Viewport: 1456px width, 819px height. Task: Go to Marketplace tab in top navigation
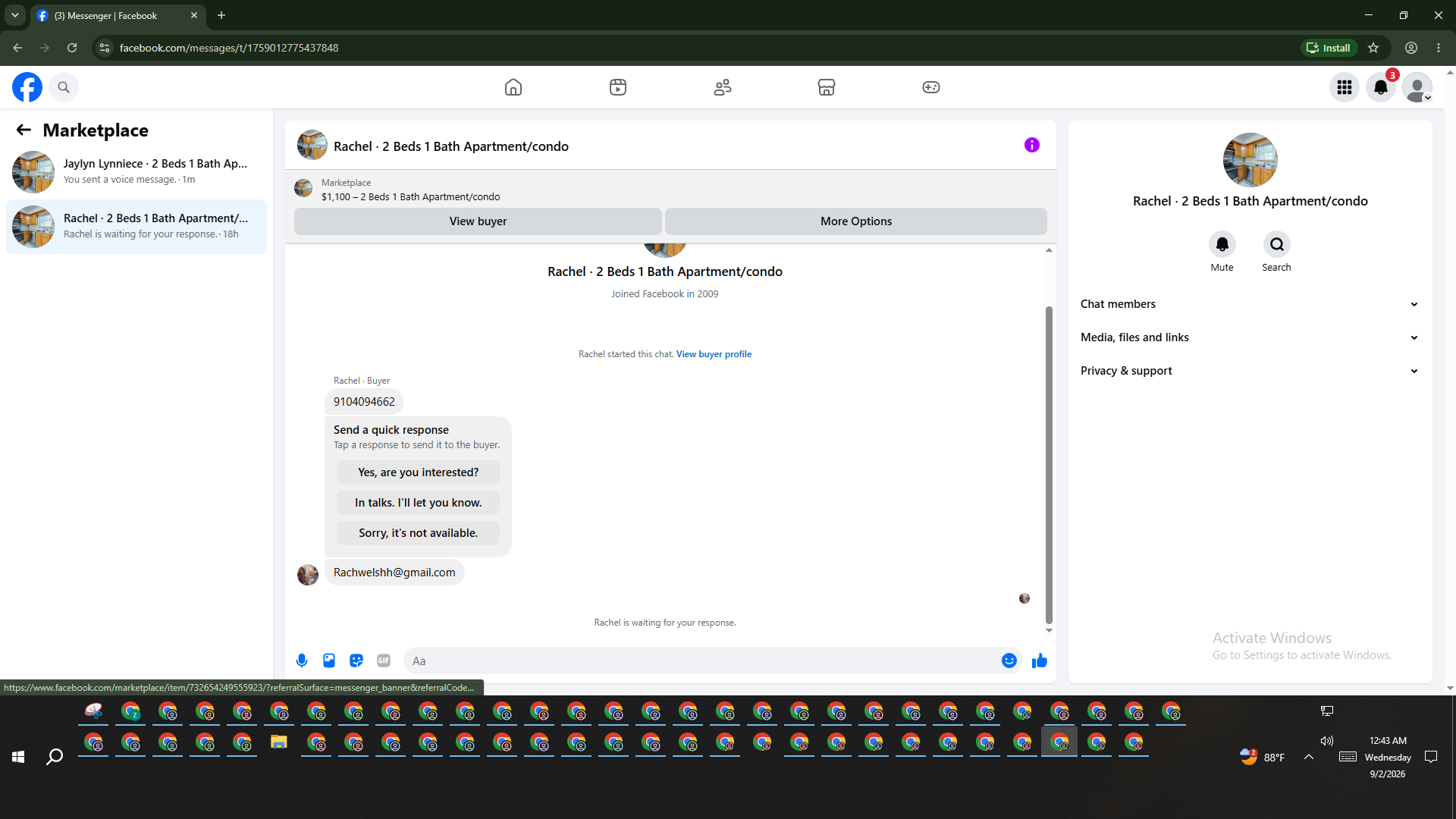[827, 87]
